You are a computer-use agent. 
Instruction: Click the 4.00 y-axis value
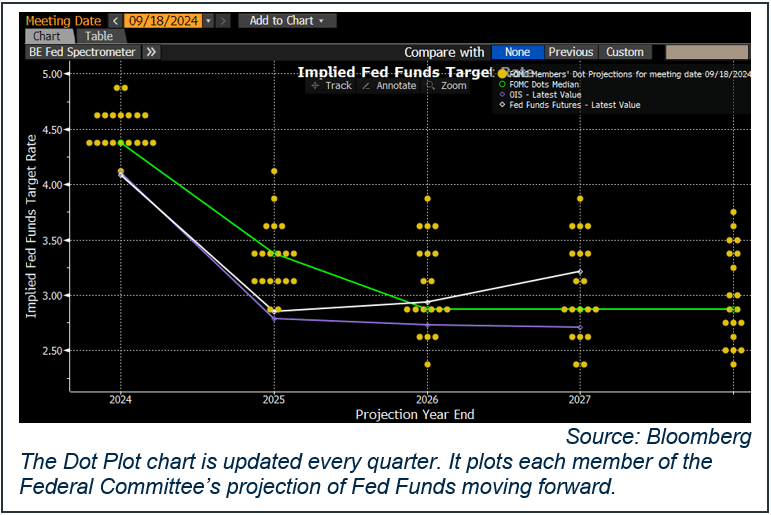tap(52, 185)
